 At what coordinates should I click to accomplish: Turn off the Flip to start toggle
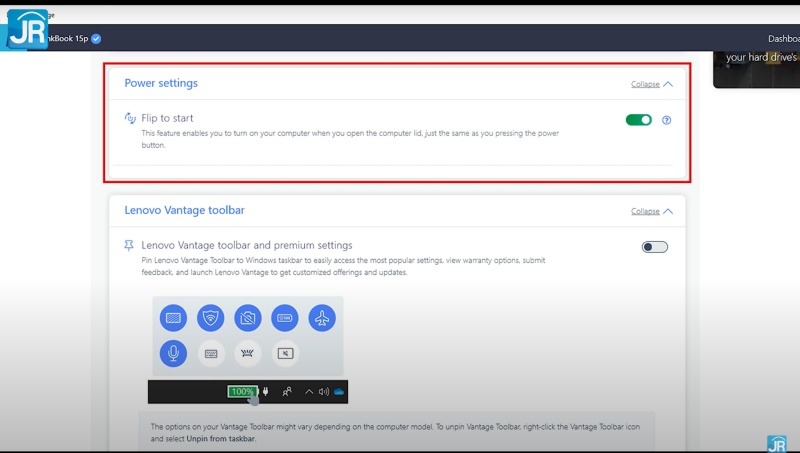point(639,120)
